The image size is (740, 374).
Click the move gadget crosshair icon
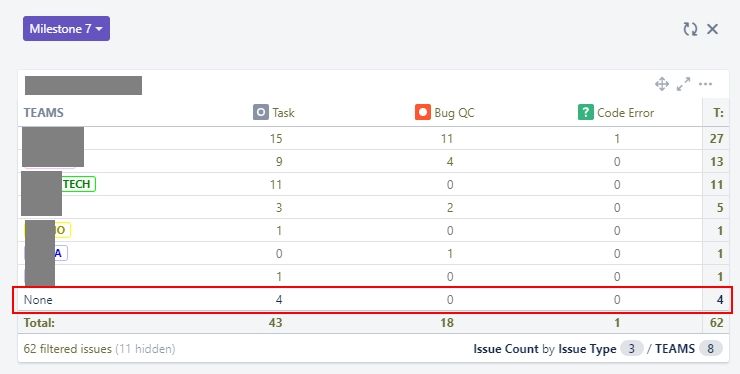662,85
